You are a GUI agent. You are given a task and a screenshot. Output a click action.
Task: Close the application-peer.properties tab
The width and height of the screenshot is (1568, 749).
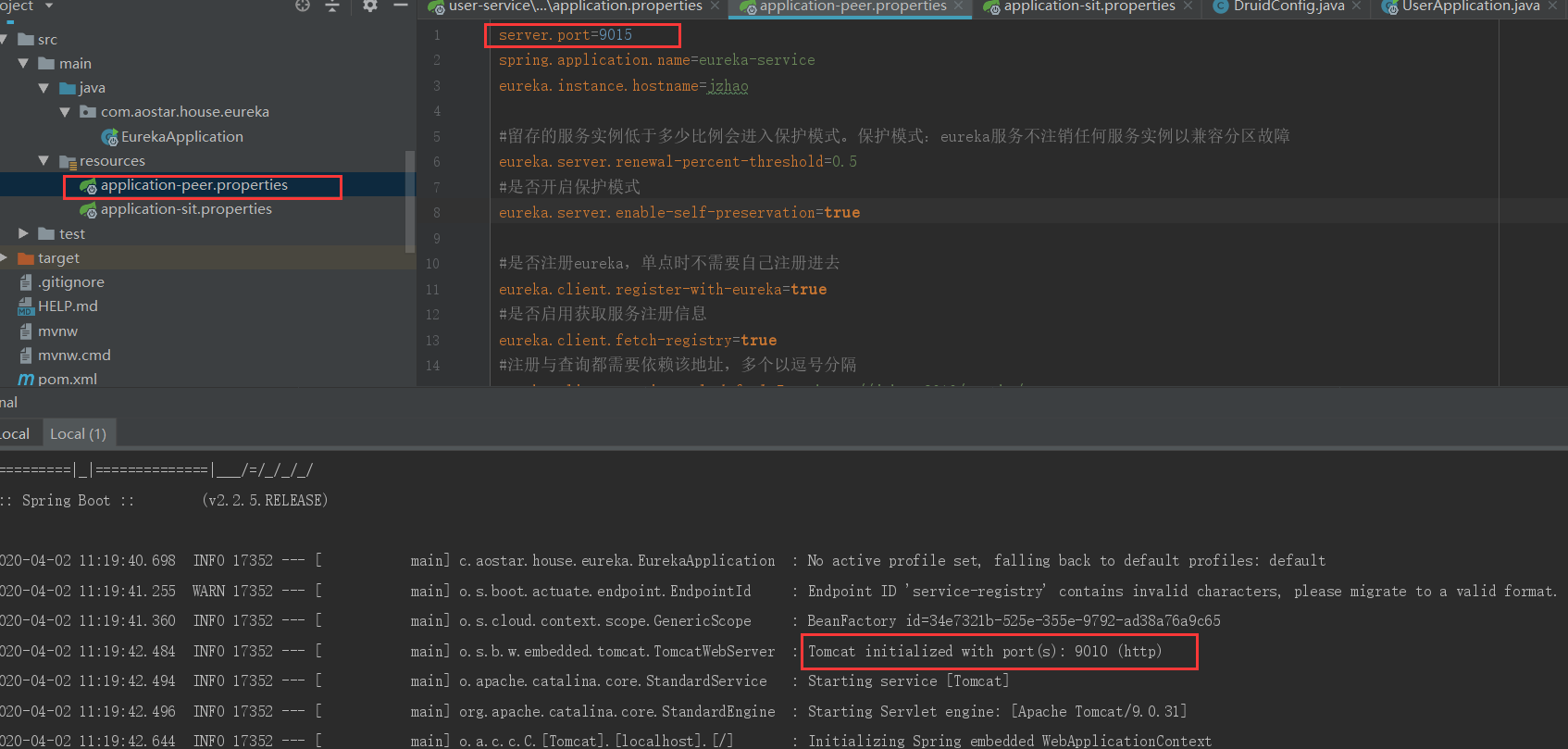tap(958, 6)
